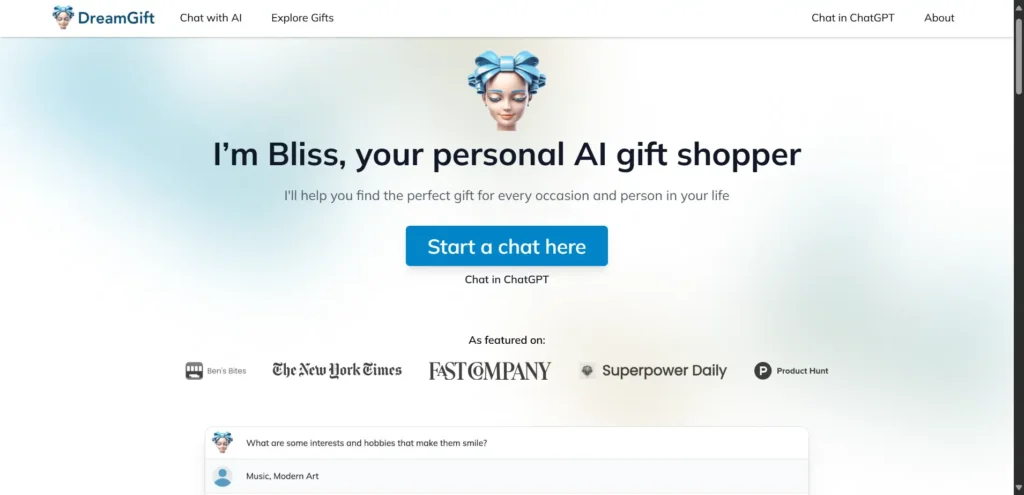Click the DreamGift logo avatar icon
Viewport: 1024px width, 495px height.
coord(63,17)
